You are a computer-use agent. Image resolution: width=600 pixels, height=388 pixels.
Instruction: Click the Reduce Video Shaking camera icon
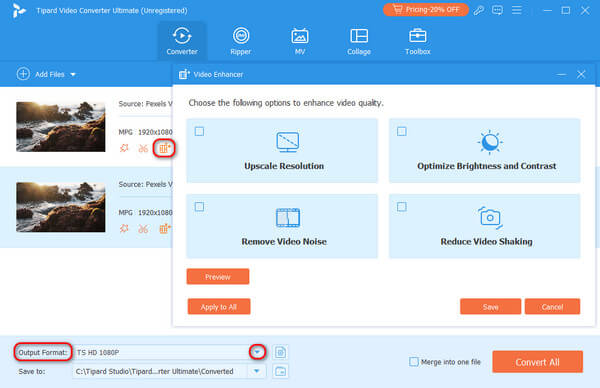click(x=490, y=218)
